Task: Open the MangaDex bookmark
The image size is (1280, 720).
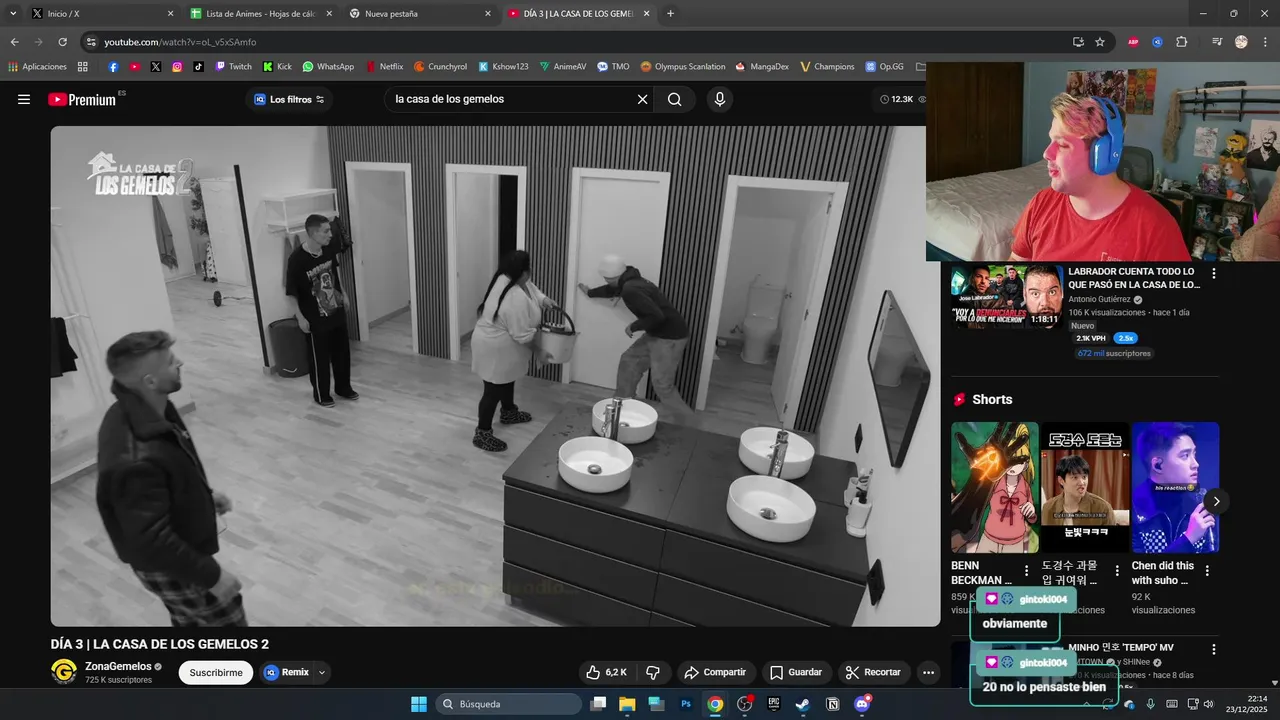Action: (762, 67)
